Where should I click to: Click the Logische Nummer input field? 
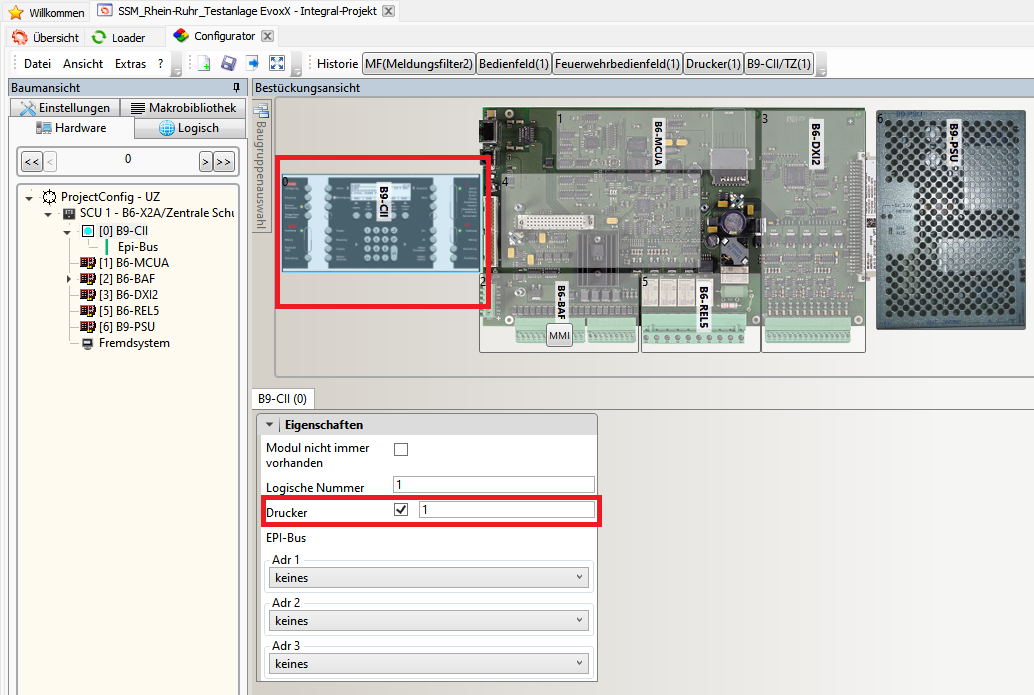[x=494, y=485]
